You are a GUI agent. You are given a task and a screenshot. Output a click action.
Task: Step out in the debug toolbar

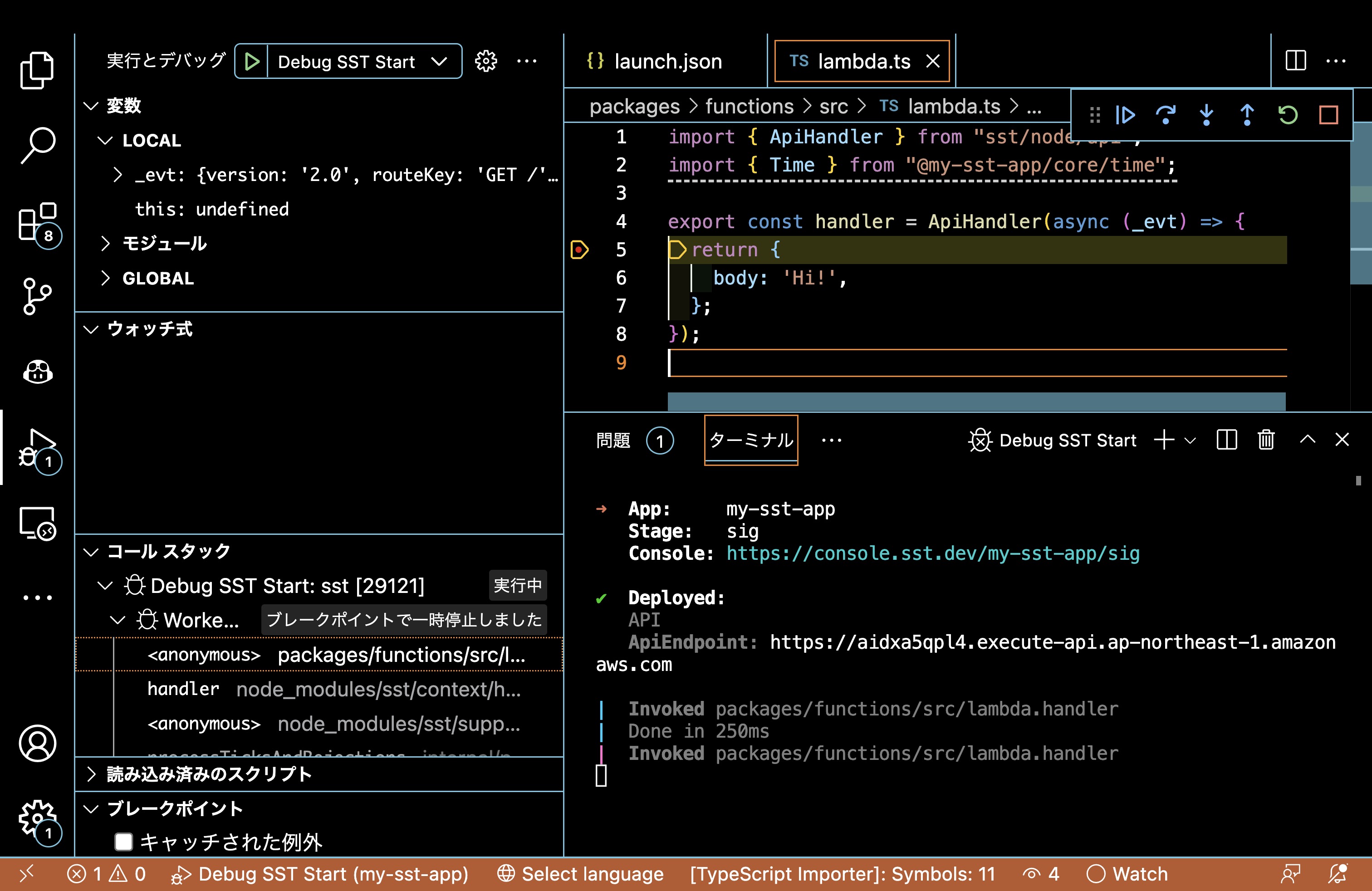(x=1246, y=115)
